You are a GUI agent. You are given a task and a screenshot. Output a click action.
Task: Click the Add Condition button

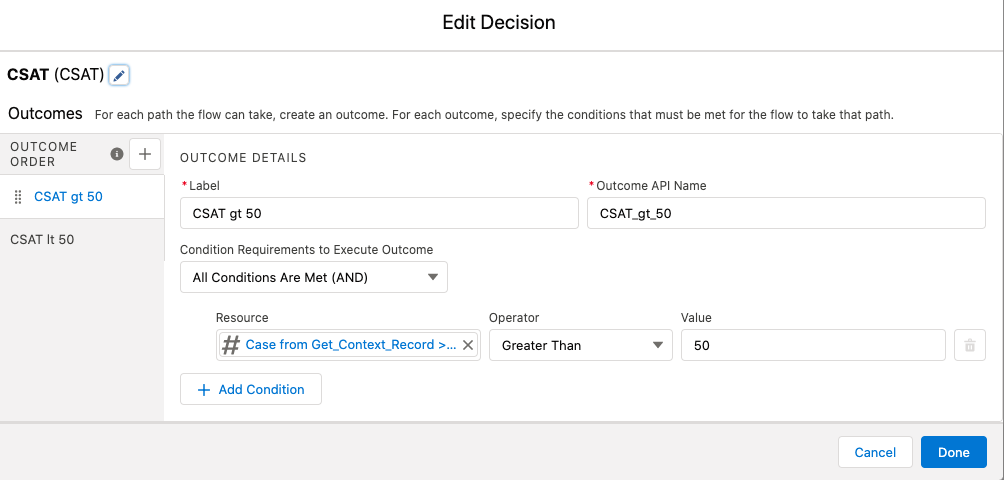pos(251,389)
